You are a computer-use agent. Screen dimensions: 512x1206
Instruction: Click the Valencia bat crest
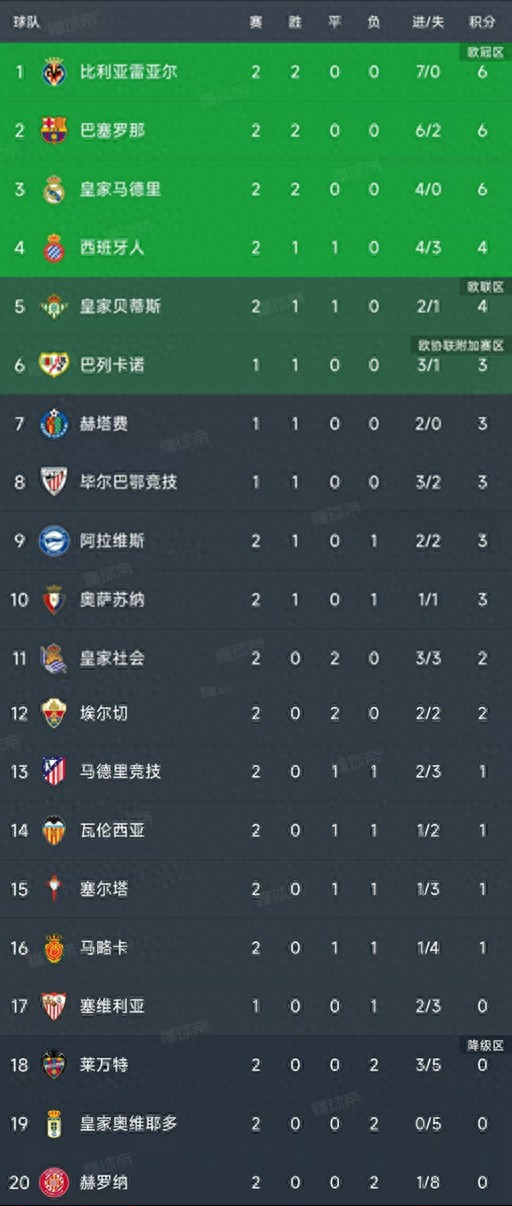pos(54,830)
